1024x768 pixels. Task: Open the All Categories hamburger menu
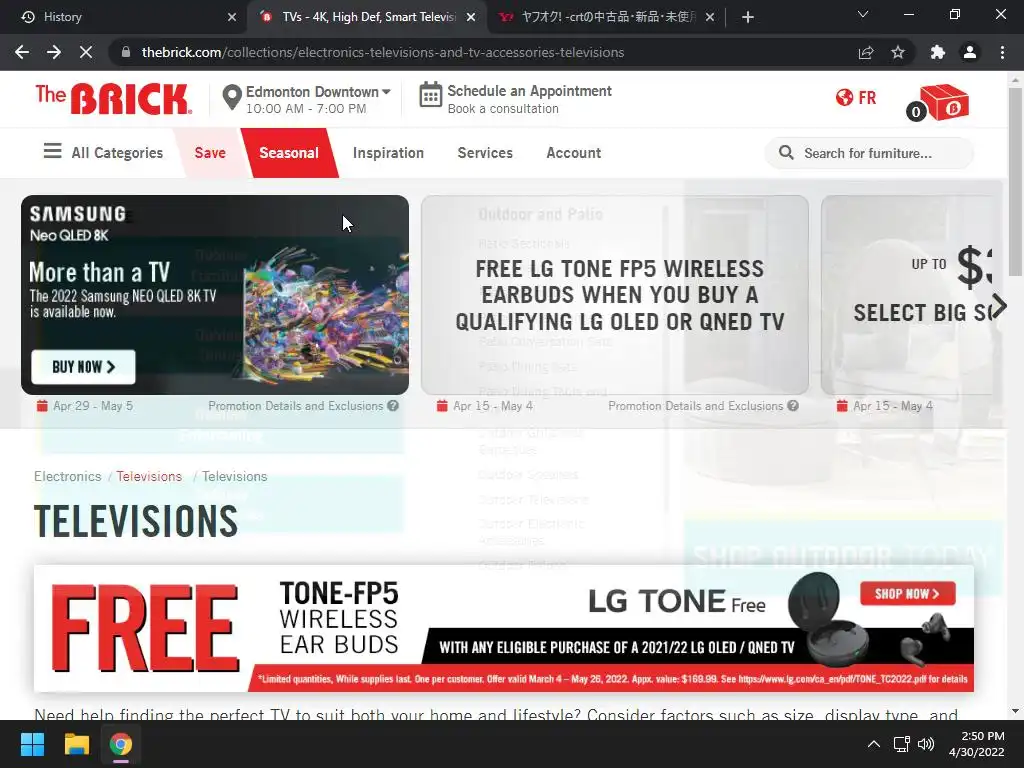(103, 152)
